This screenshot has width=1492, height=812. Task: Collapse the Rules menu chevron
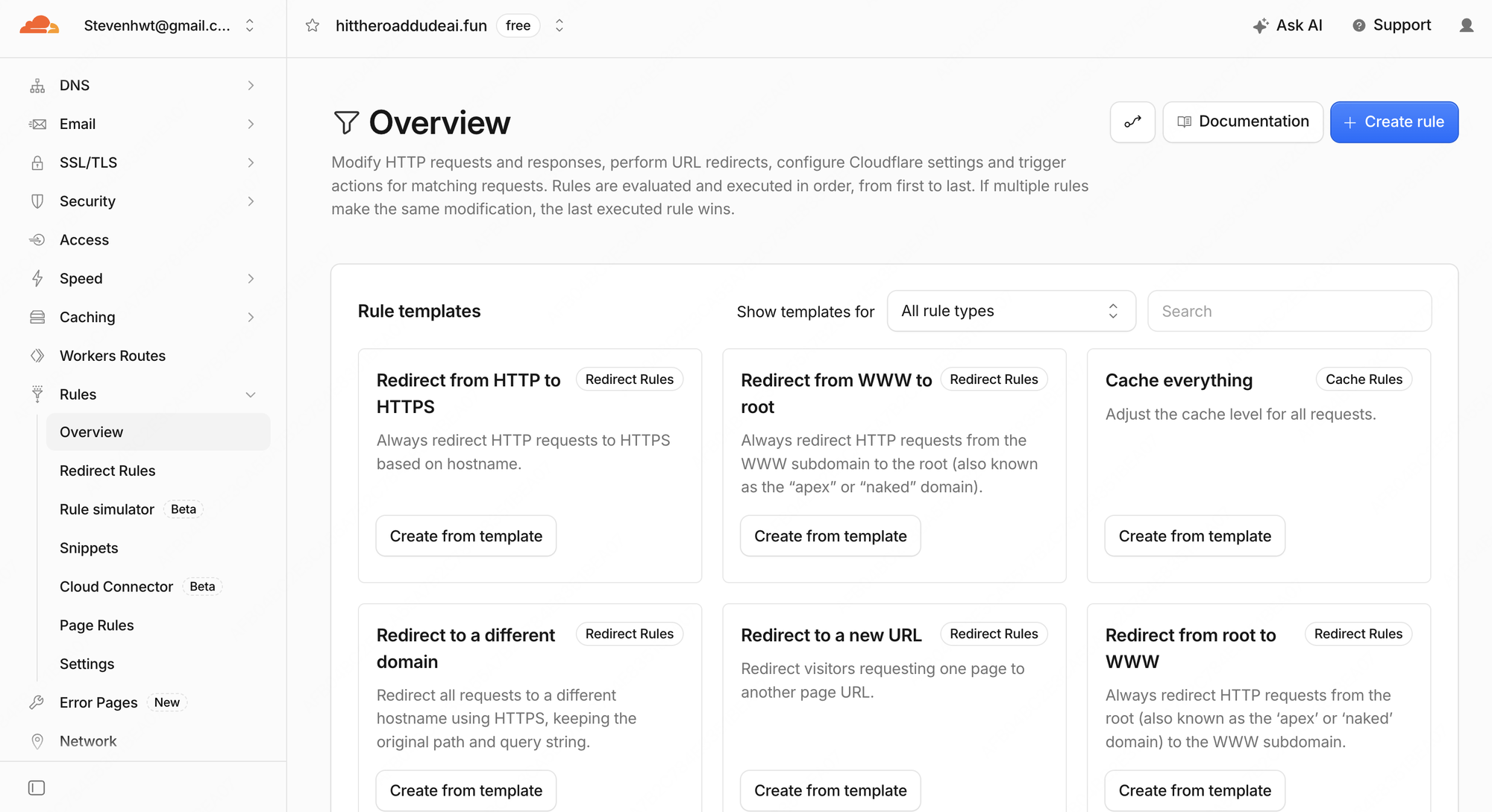(251, 395)
